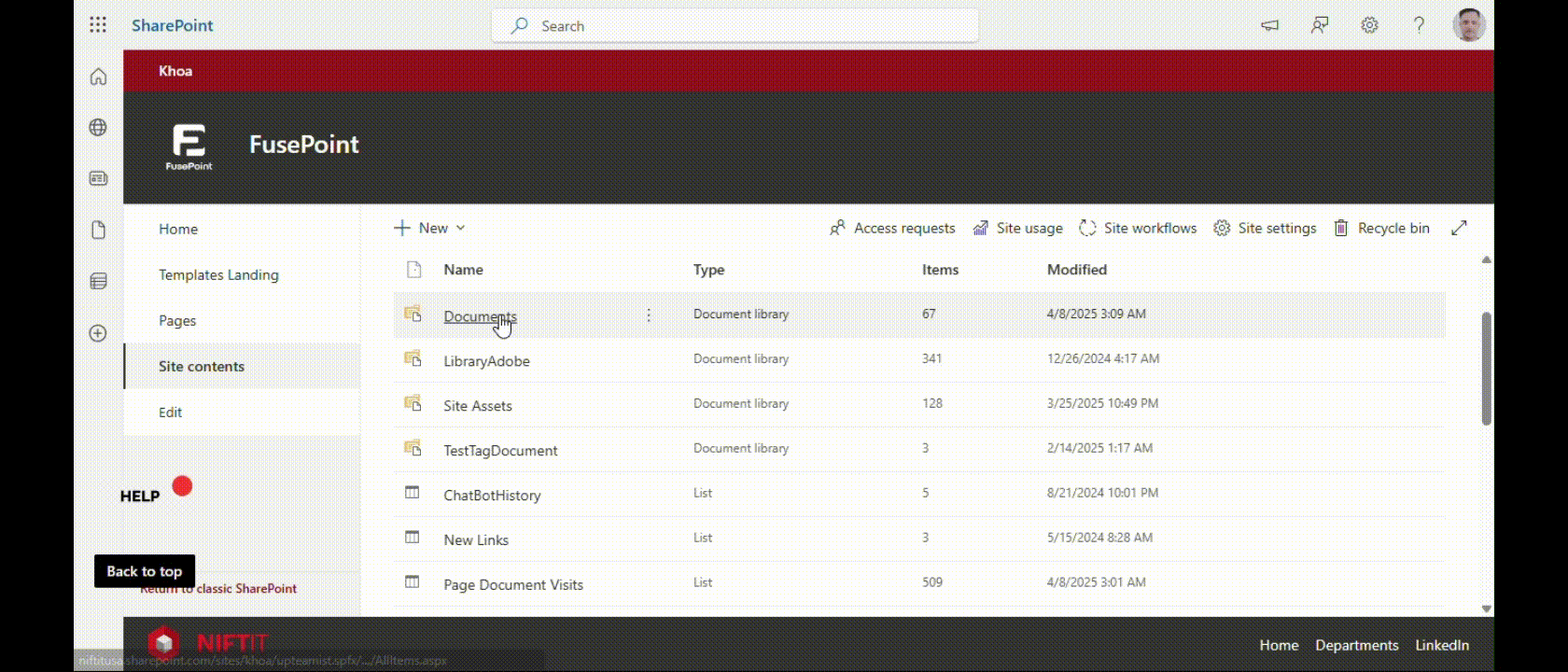1568x672 pixels.
Task: Open the settings gear in top bar
Action: pyautogui.click(x=1369, y=25)
